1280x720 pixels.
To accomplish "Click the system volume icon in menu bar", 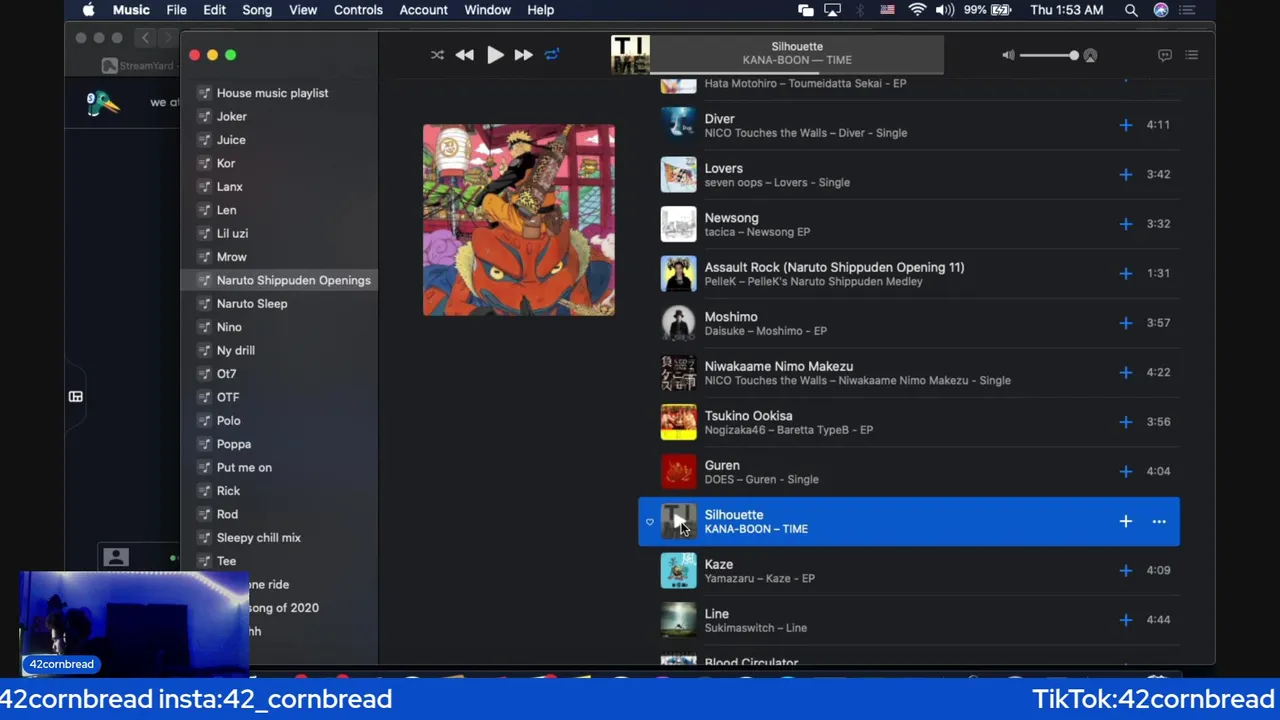I will (x=945, y=10).
